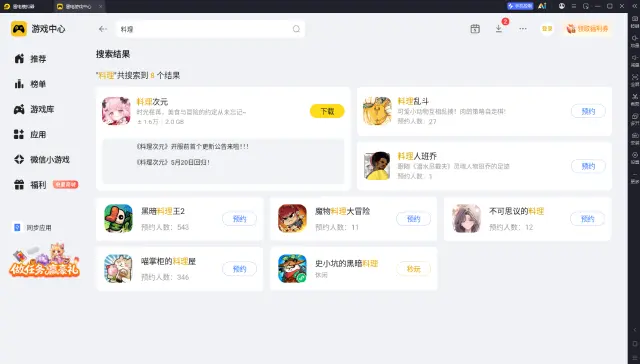This screenshot has height=364, width=640.
Task: Click the 游戏中心 gamepad logo
Action: pos(19,29)
